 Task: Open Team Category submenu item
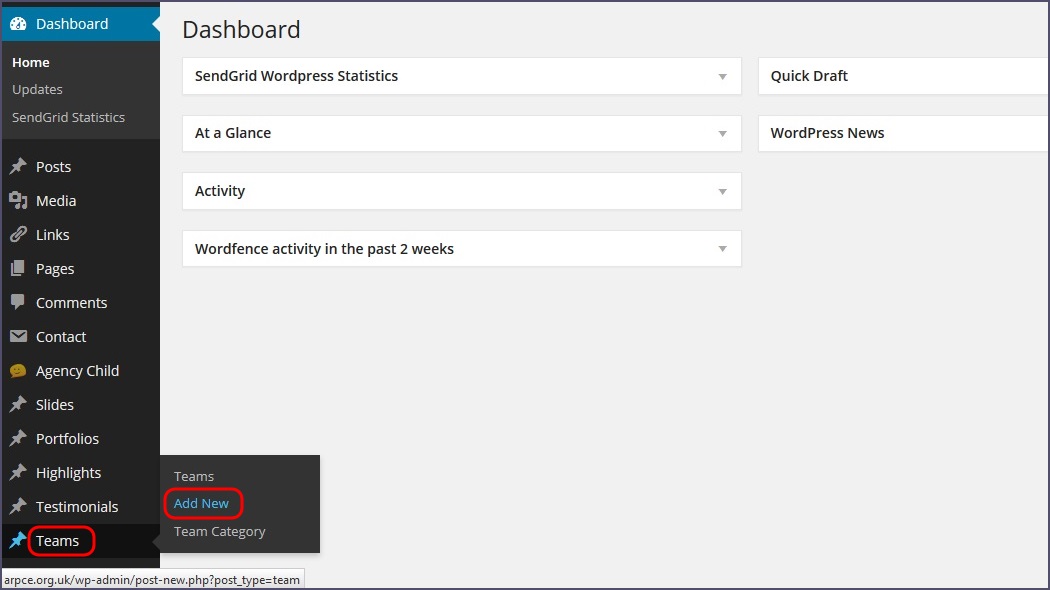point(219,532)
